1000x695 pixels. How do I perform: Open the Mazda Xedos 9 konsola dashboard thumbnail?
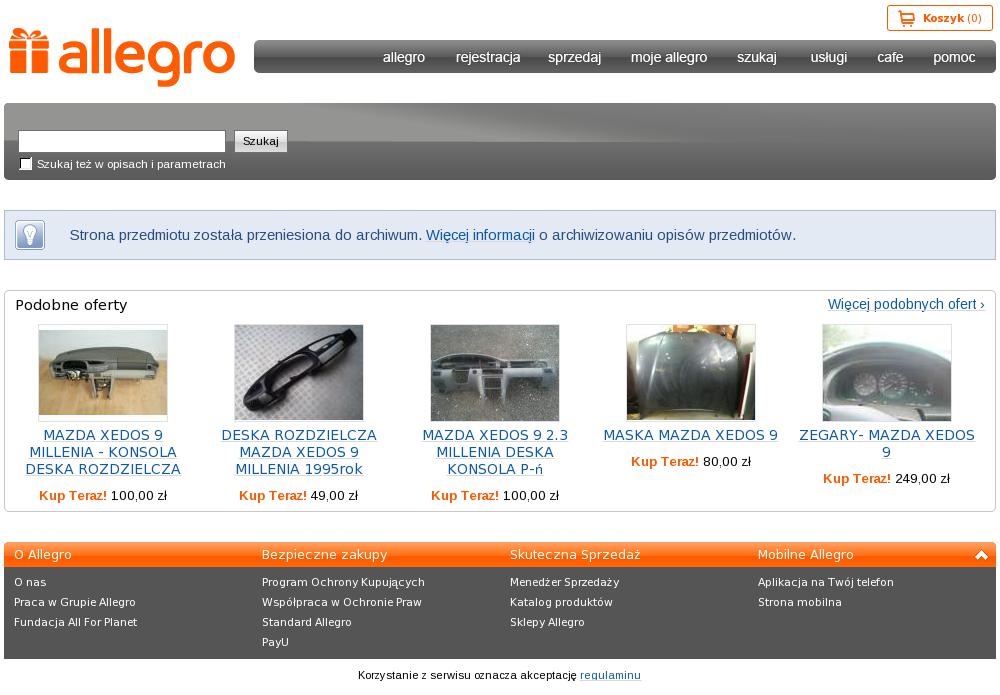point(103,372)
